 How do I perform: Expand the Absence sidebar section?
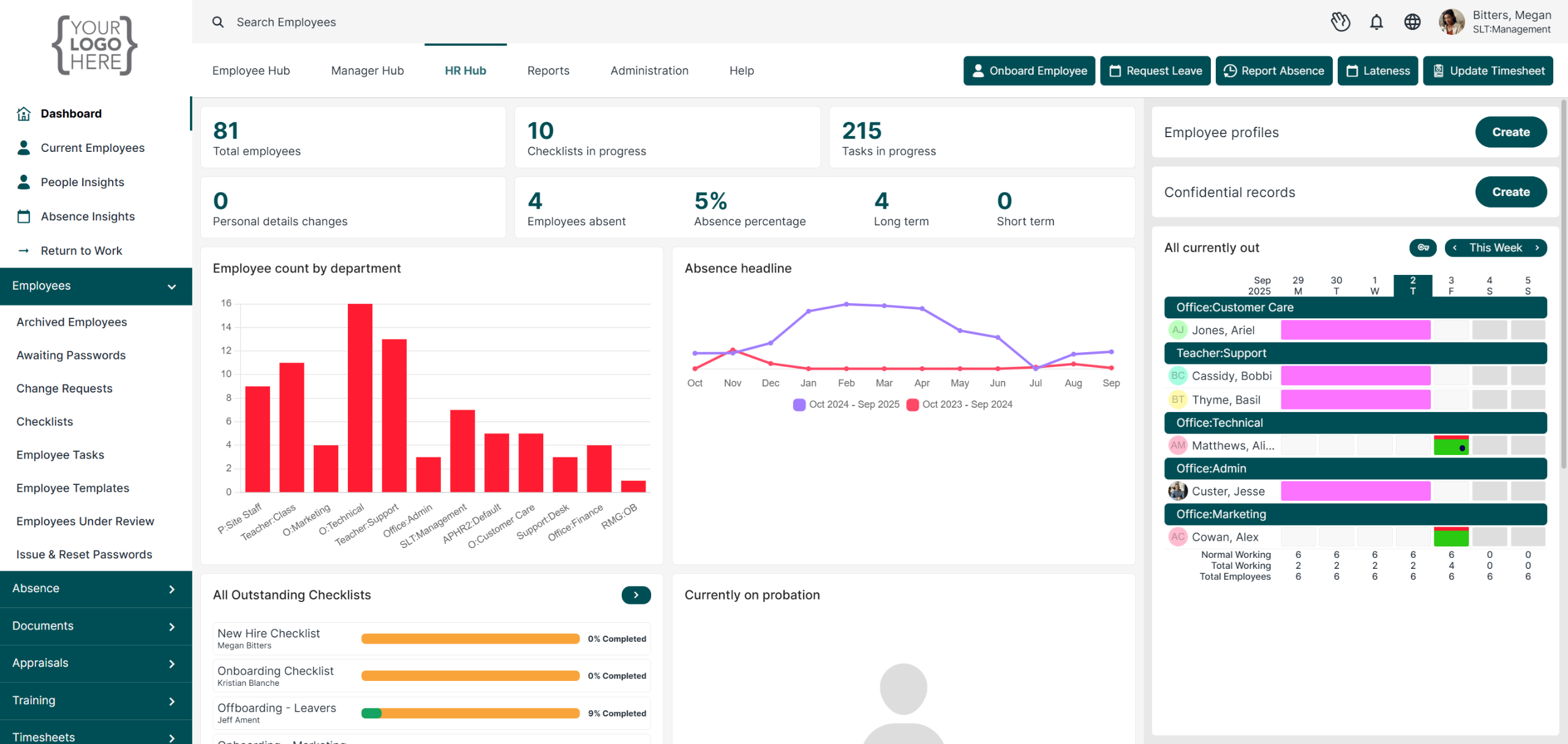click(x=171, y=588)
